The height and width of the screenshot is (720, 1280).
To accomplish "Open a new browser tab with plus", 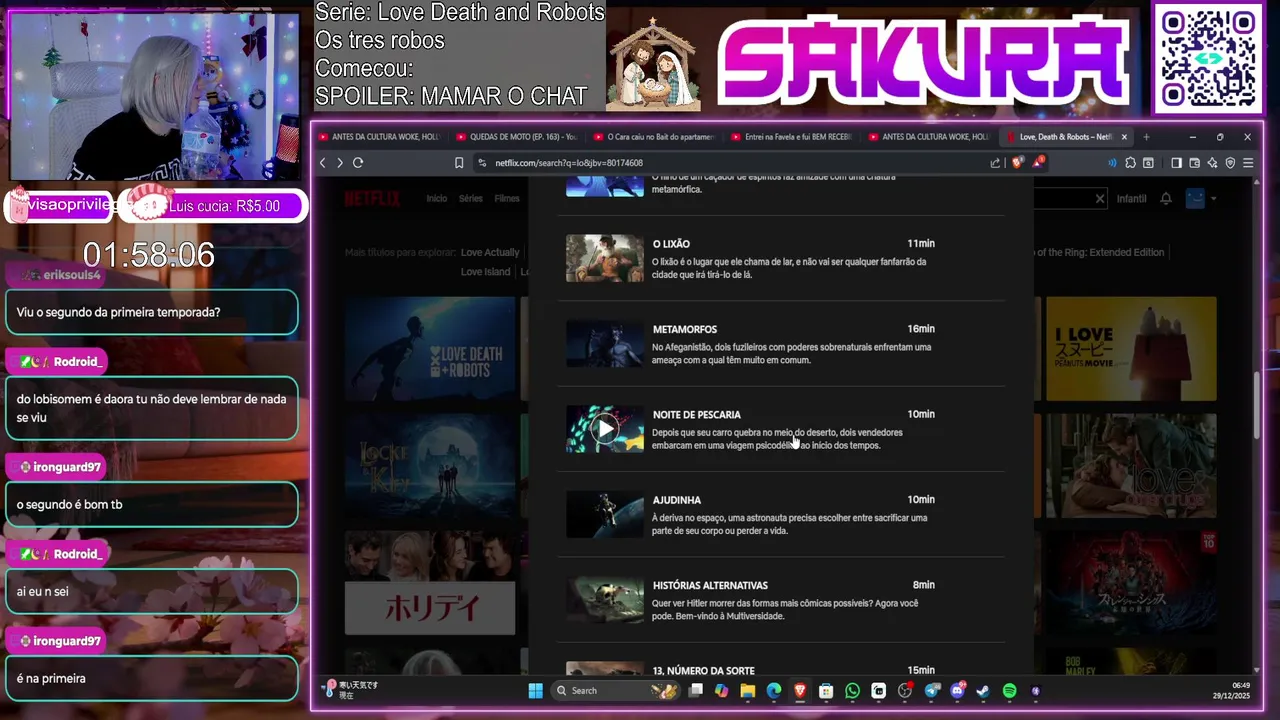I will (x=1146, y=137).
